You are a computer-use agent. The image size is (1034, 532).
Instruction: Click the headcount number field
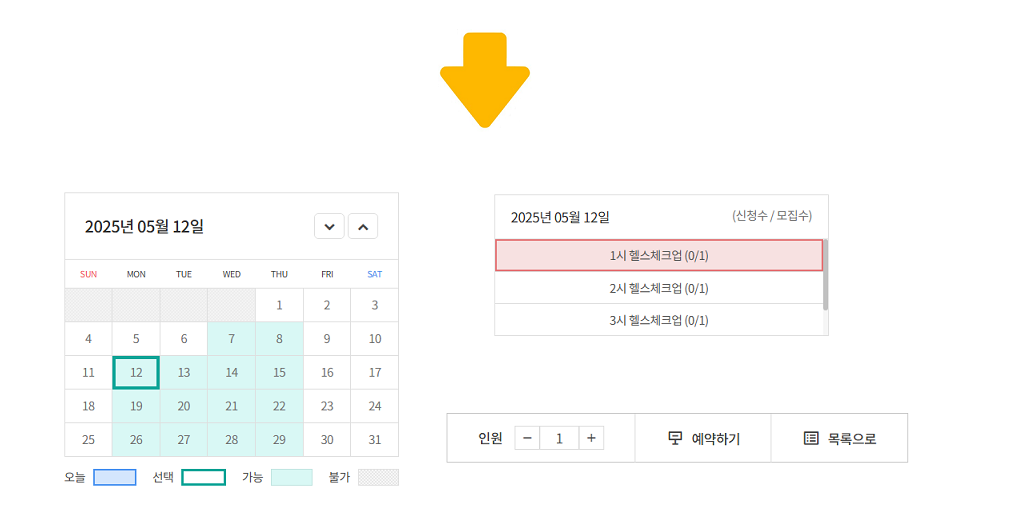(559, 438)
